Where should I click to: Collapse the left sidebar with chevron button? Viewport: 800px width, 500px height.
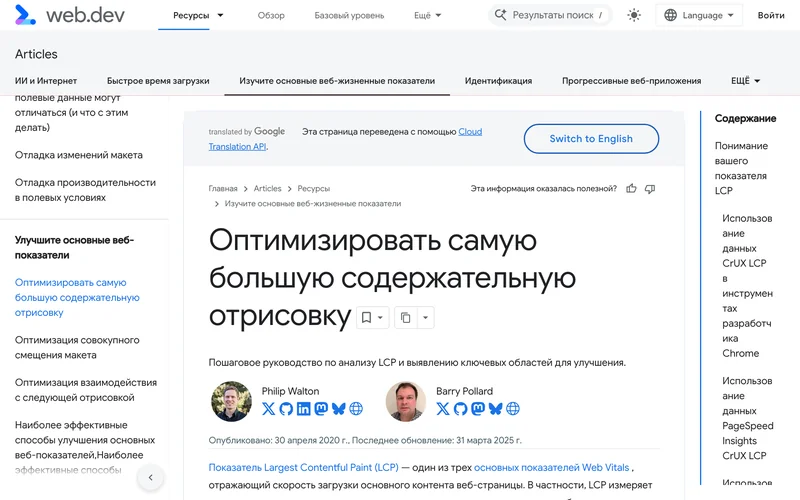tap(151, 478)
